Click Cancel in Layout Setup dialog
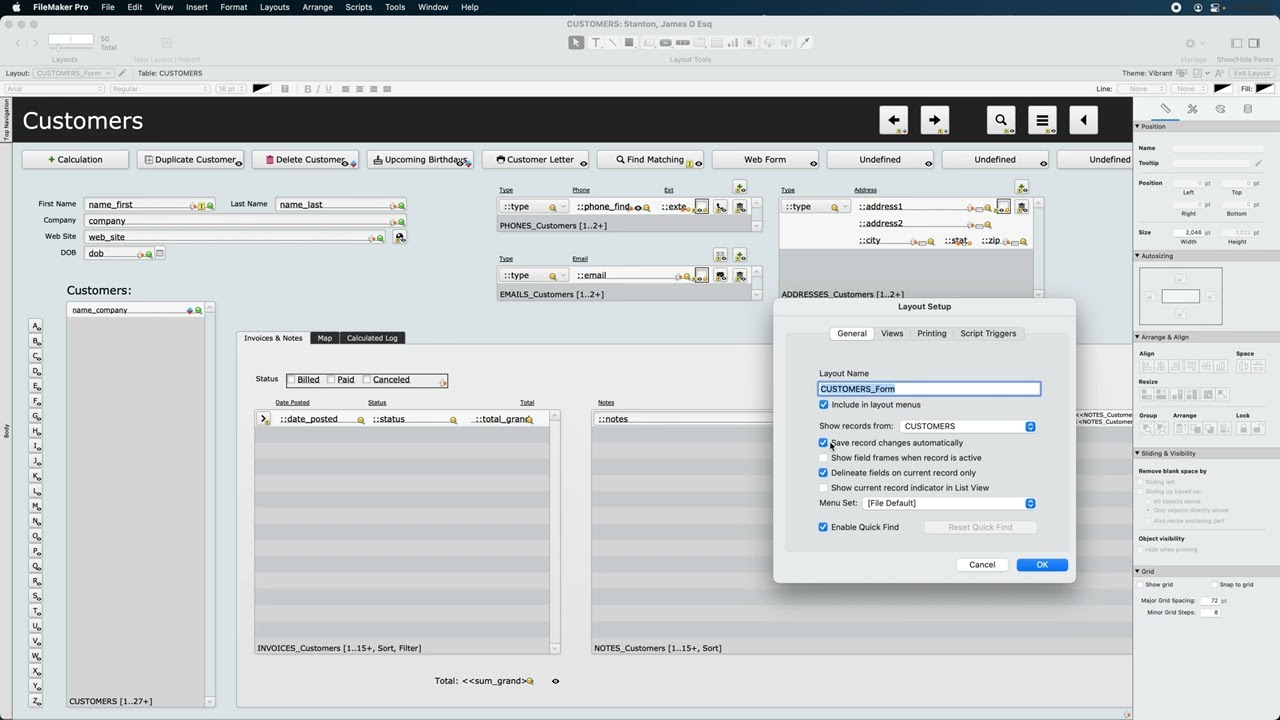The width and height of the screenshot is (1280, 720). click(982, 565)
